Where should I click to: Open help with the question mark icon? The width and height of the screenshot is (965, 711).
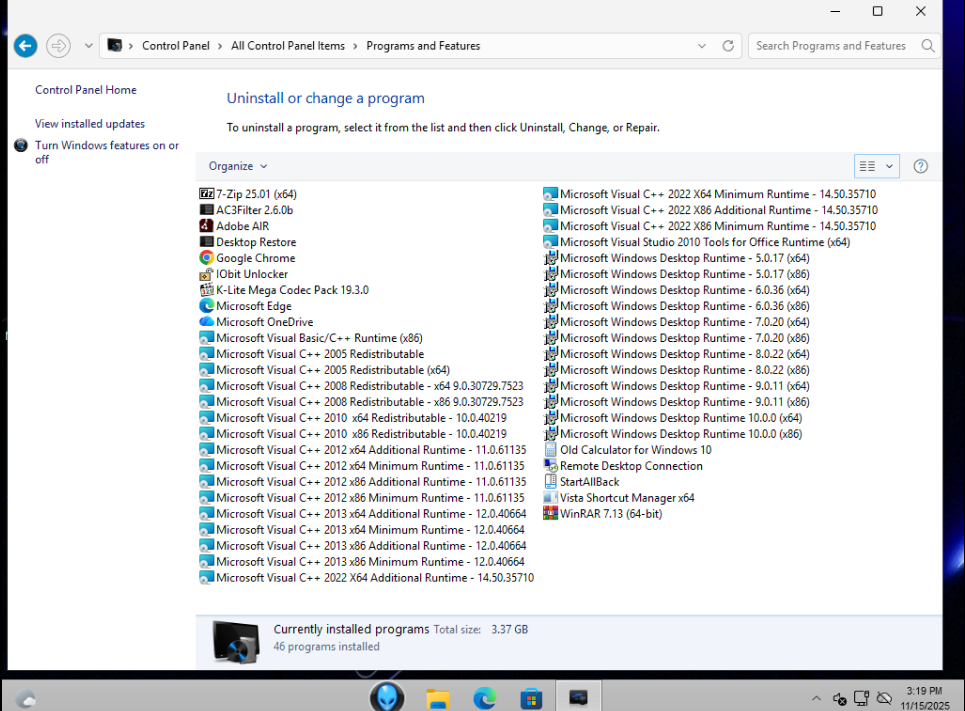921,166
